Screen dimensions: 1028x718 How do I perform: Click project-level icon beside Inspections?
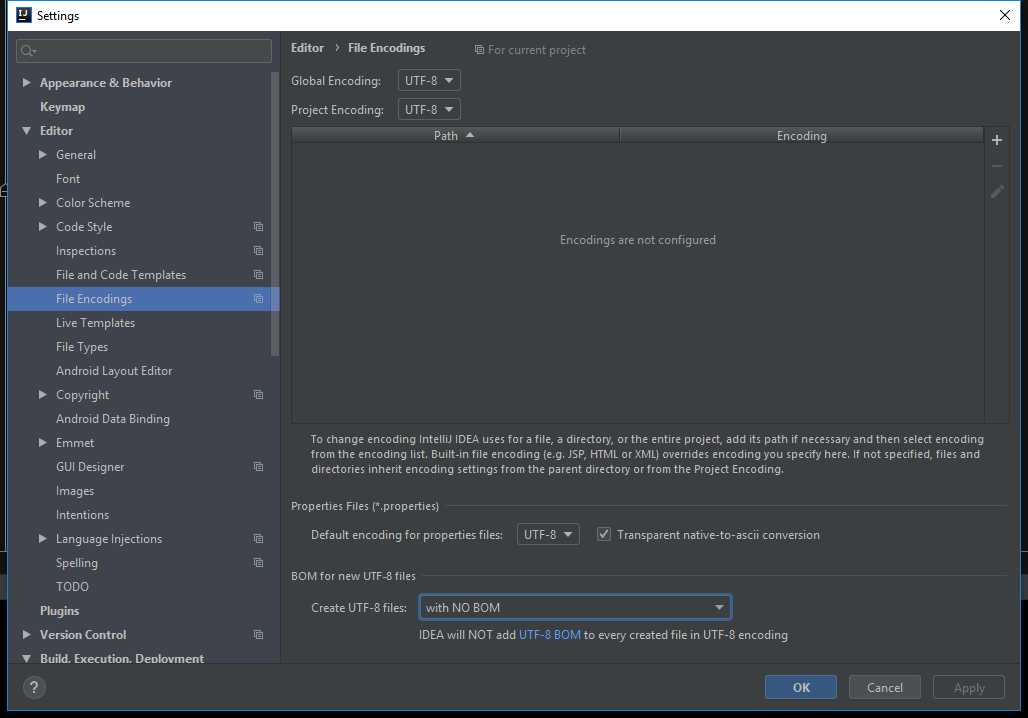click(258, 250)
